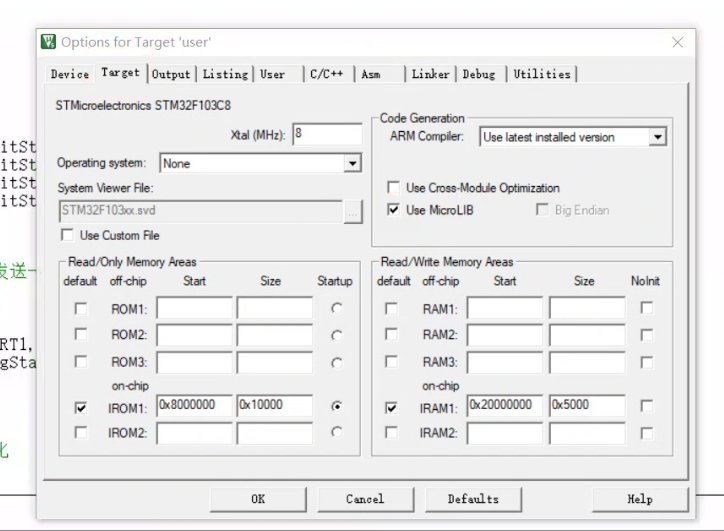Click the IROM1 Size field 0x10000
This screenshot has height=531, width=724.
tap(275, 405)
